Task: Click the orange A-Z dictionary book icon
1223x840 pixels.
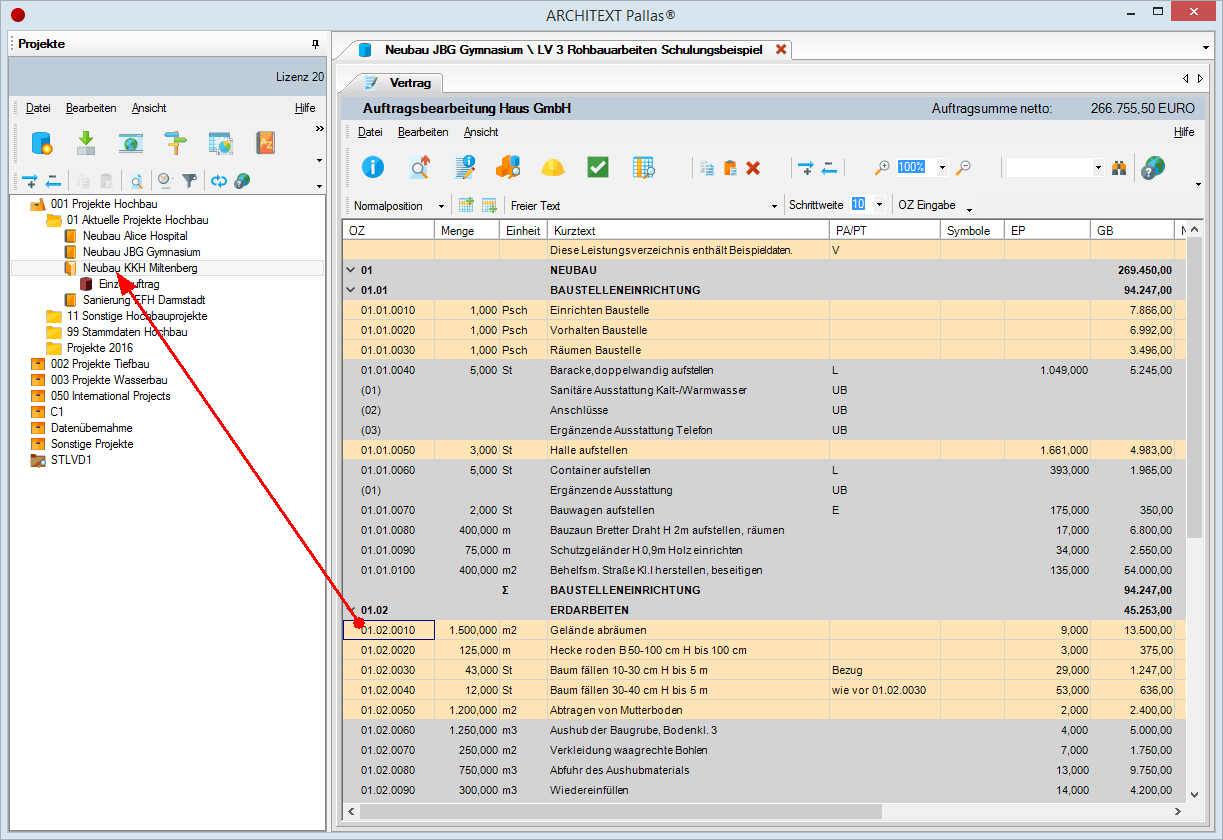Action: (x=265, y=143)
